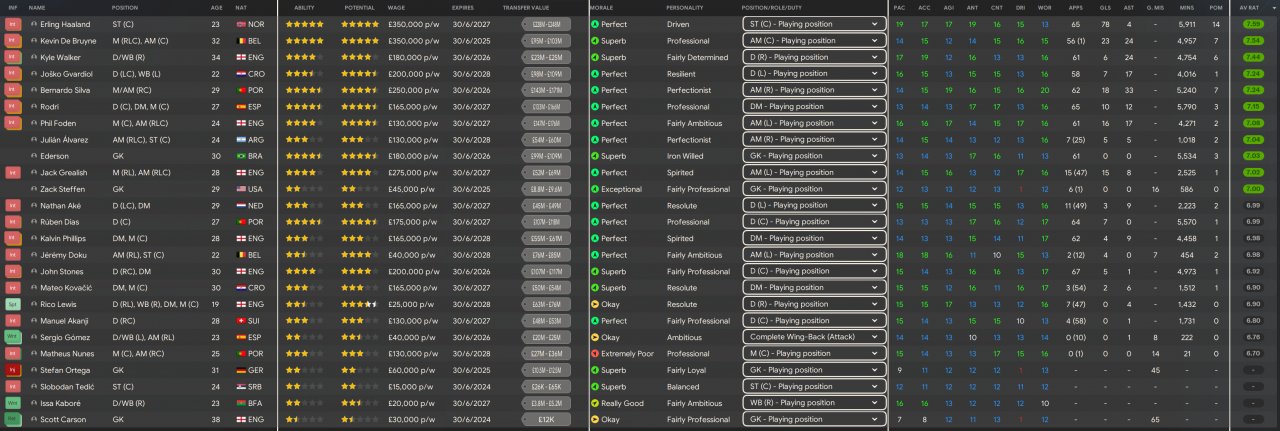Click Kalvin Phillips's Spirited personality text

click(680, 239)
